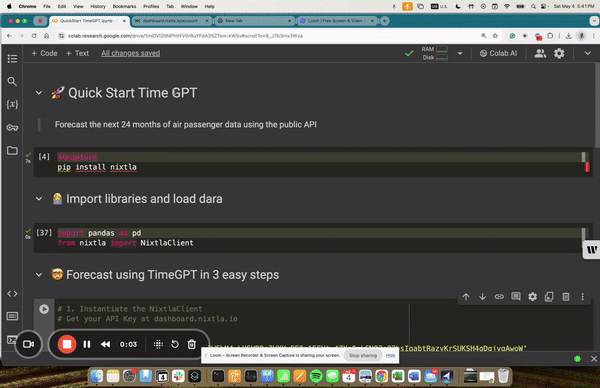Screen dimensions: 600x388
Task: Click Stop sharing button
Action: tap(363, 355)
